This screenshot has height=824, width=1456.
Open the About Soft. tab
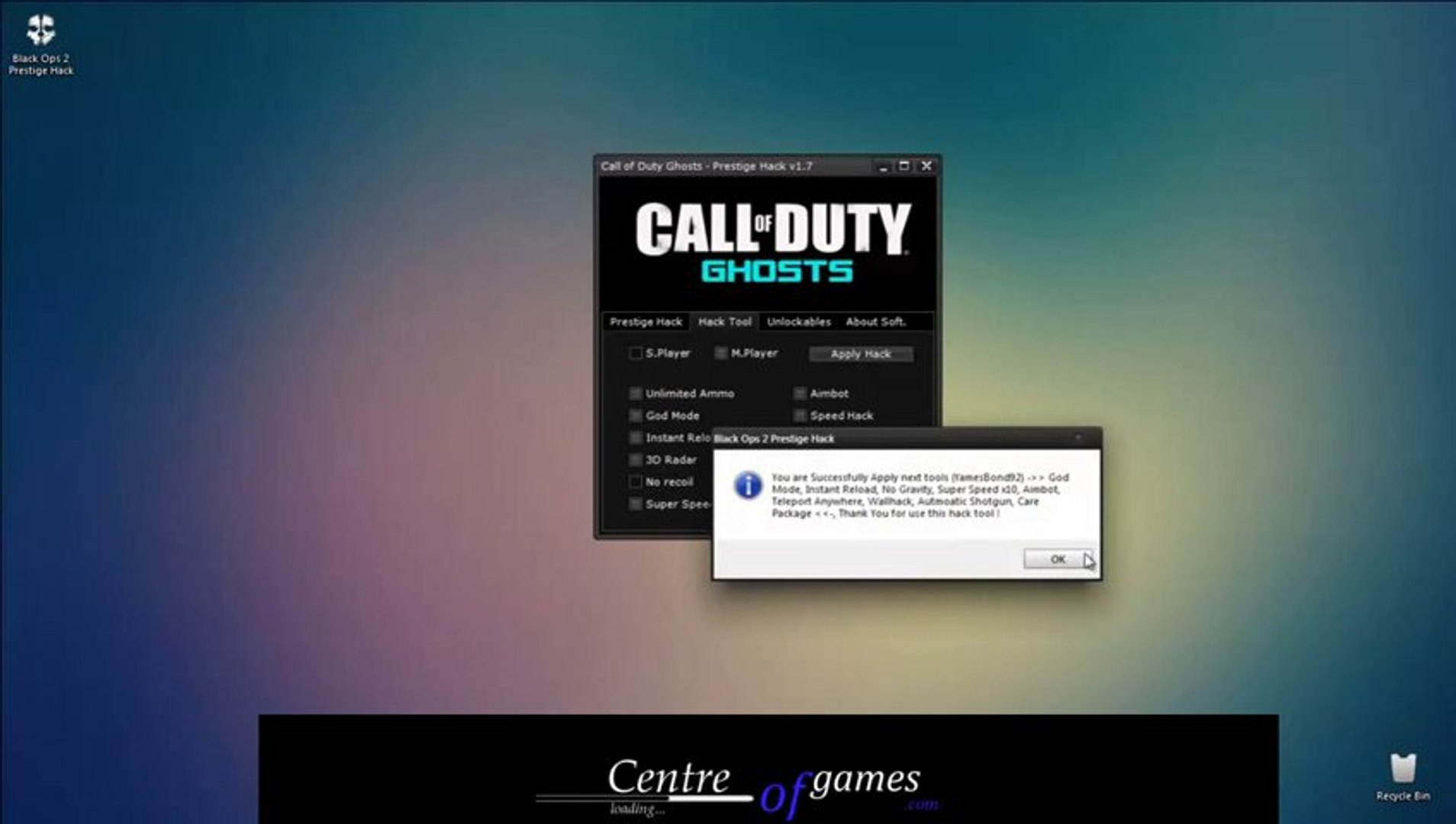click(875, 322)
